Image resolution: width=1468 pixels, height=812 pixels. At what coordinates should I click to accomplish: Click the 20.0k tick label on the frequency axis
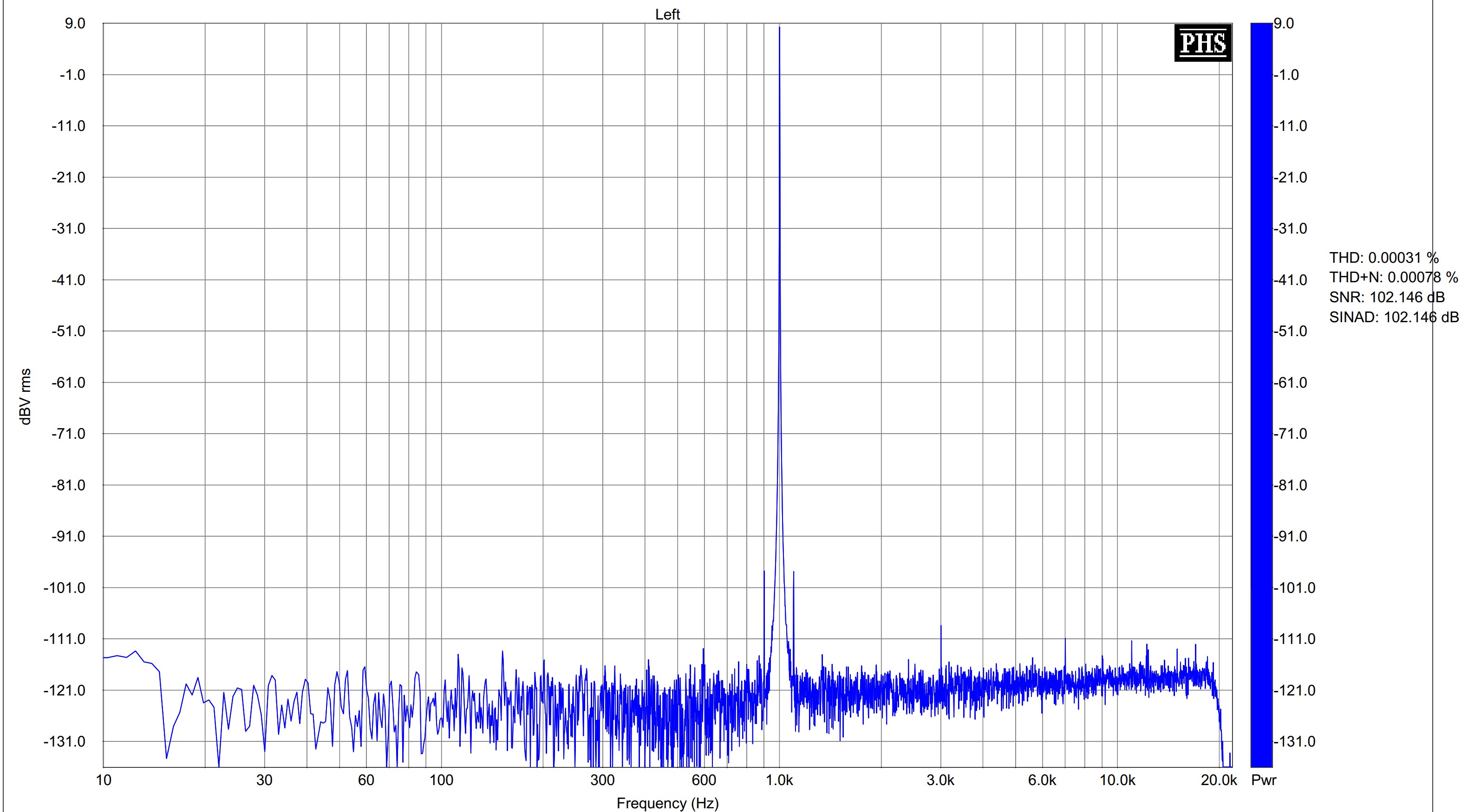click(1219, 780)
